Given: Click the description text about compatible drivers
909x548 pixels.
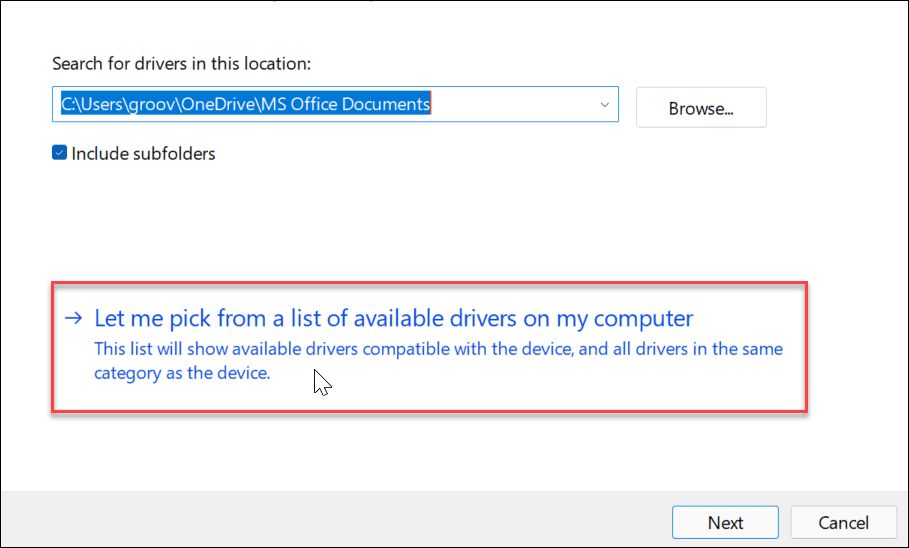Looking at the screenshot, I should tap(438, 350).
